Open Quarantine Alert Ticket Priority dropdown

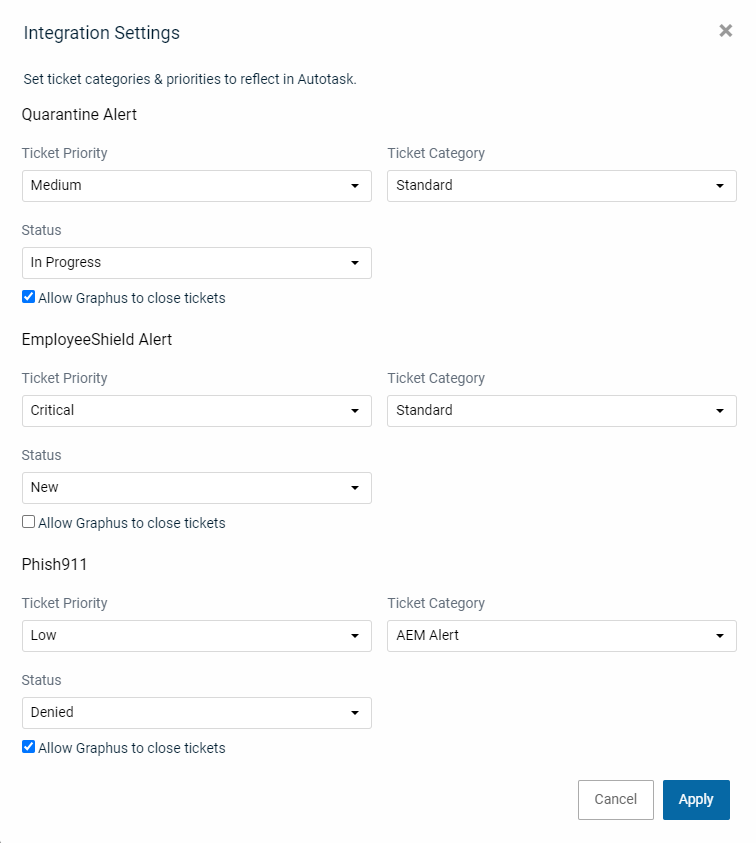197,186
